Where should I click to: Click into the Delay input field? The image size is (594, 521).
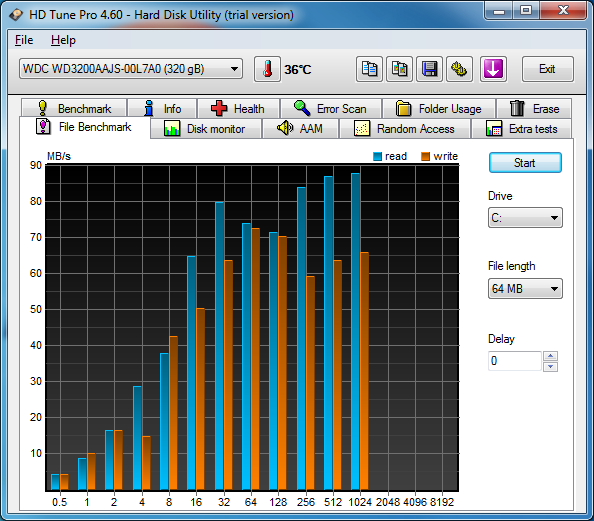coord(514,361)
